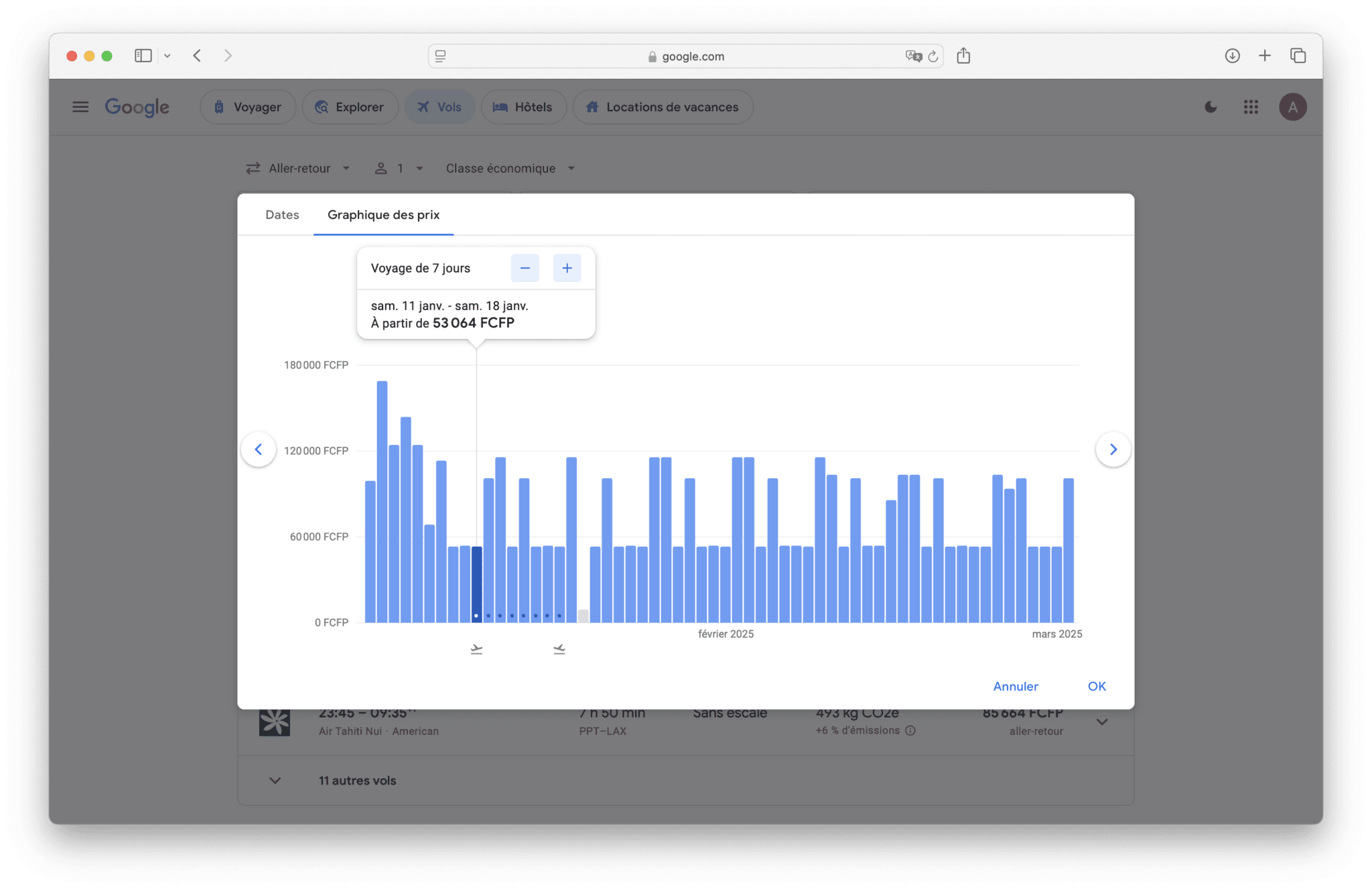Click the passenger person icon
The width and height of the screenshot is (1372, 889).
click(x=381, y=169)
